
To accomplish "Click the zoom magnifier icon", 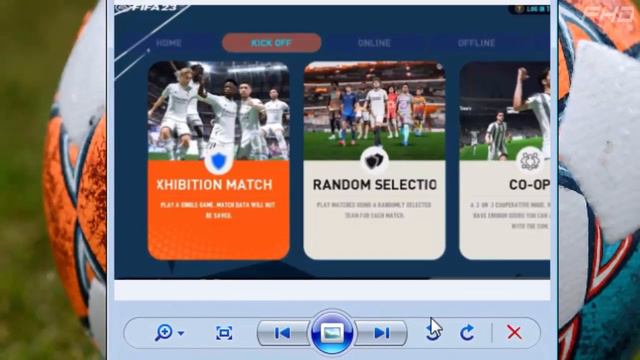I will [x=164, y=333].
